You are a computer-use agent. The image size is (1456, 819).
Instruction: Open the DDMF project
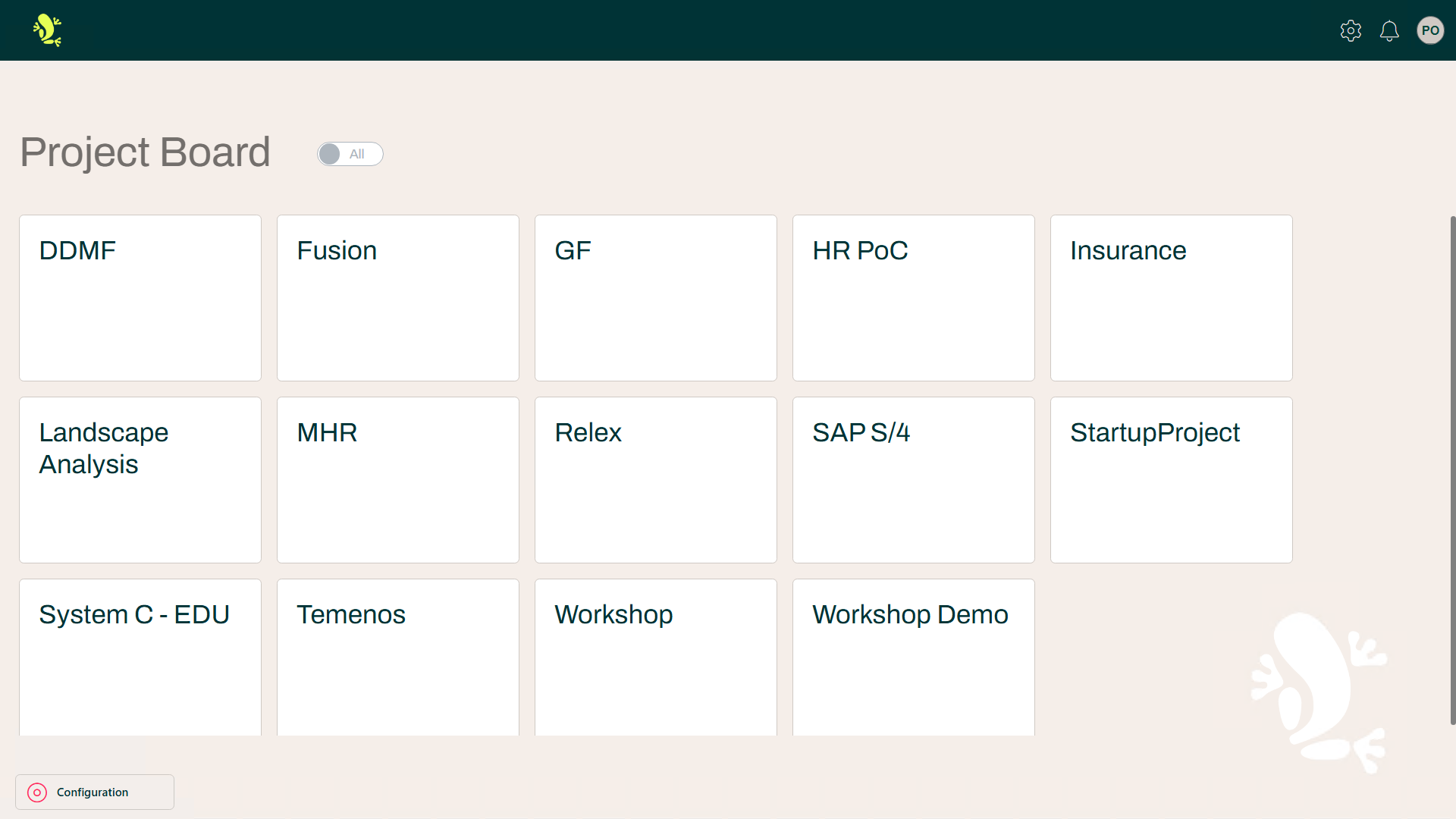140,298
